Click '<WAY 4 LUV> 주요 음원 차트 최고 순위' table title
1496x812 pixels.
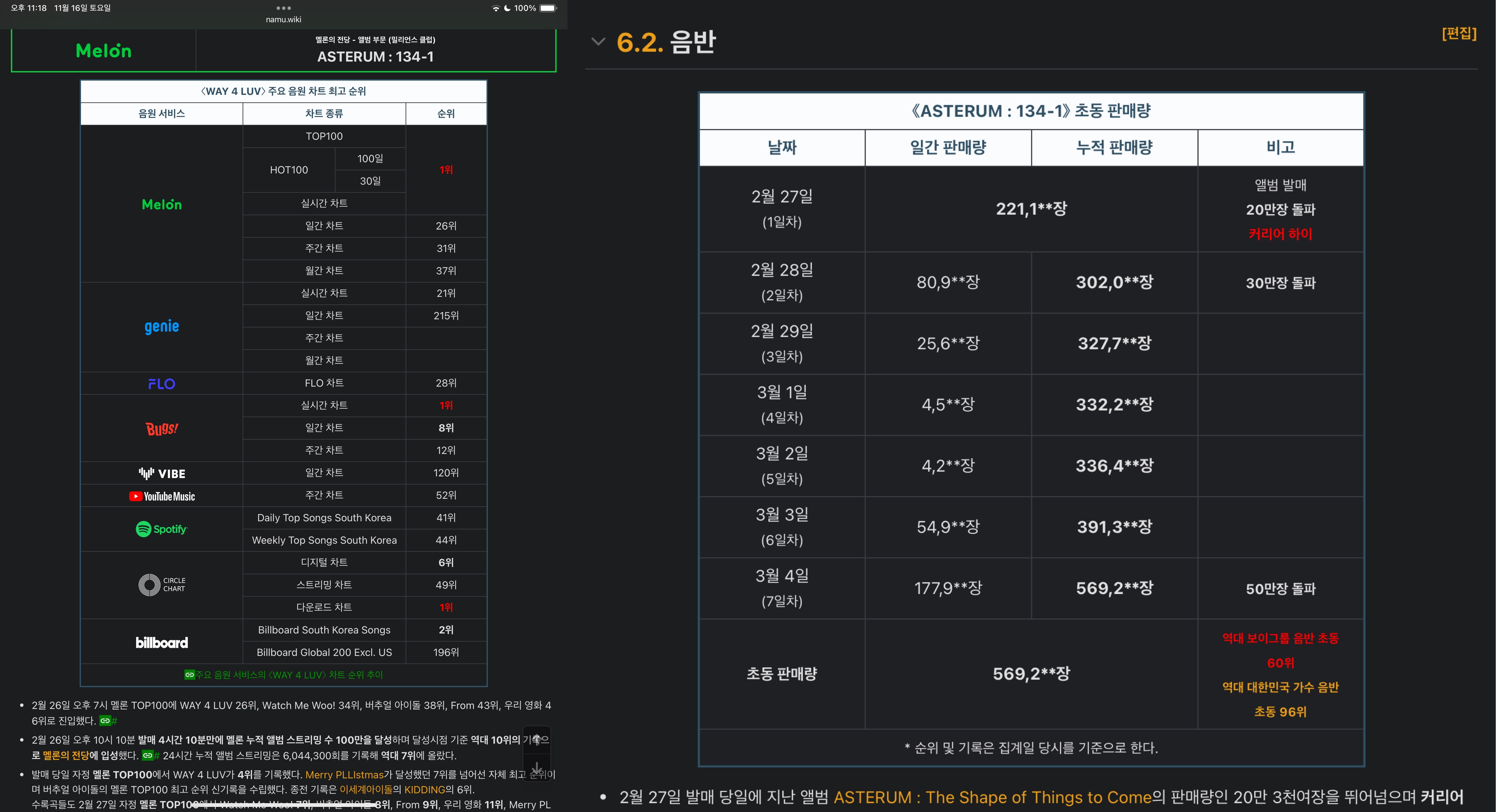283,91
